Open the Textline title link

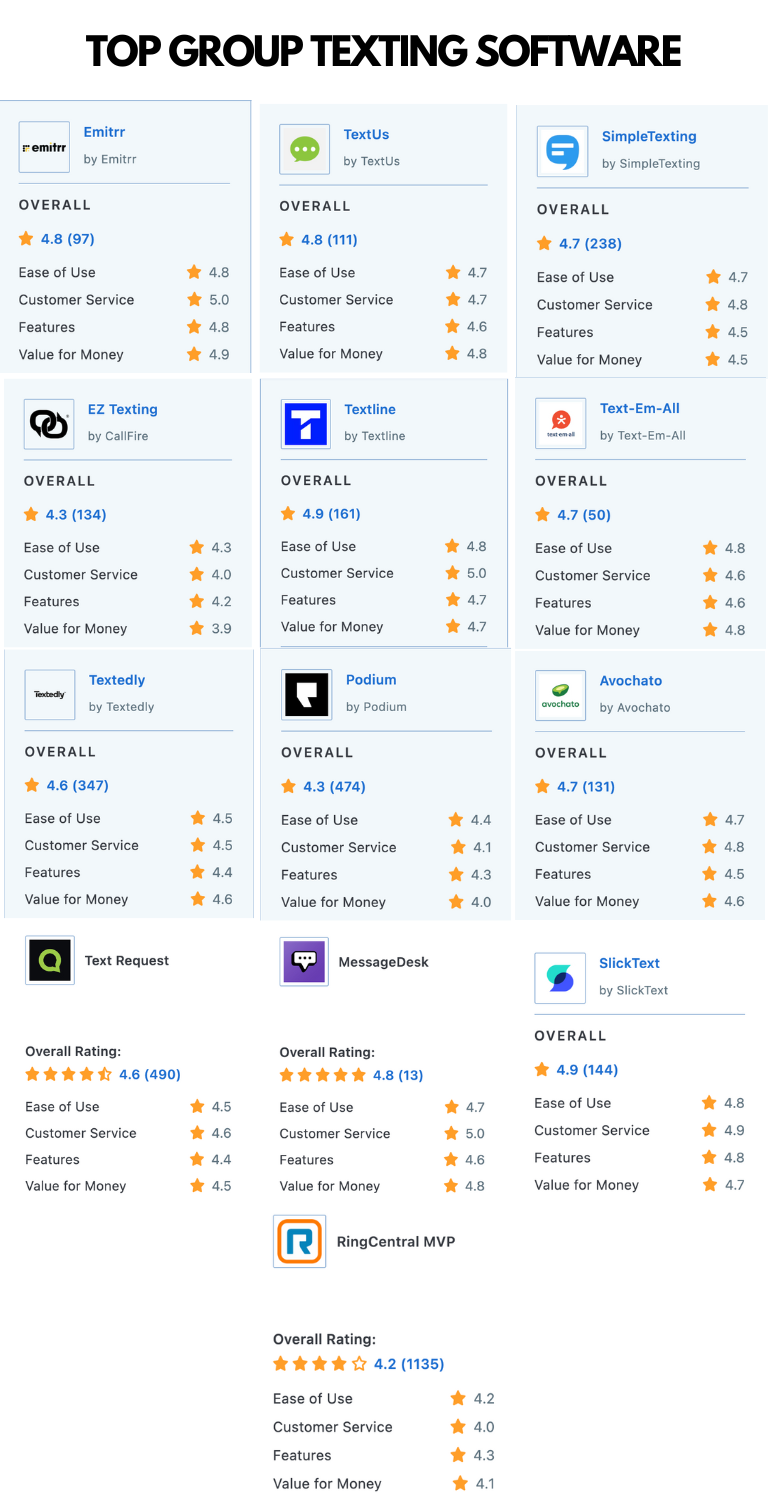(x=370, y=409)
